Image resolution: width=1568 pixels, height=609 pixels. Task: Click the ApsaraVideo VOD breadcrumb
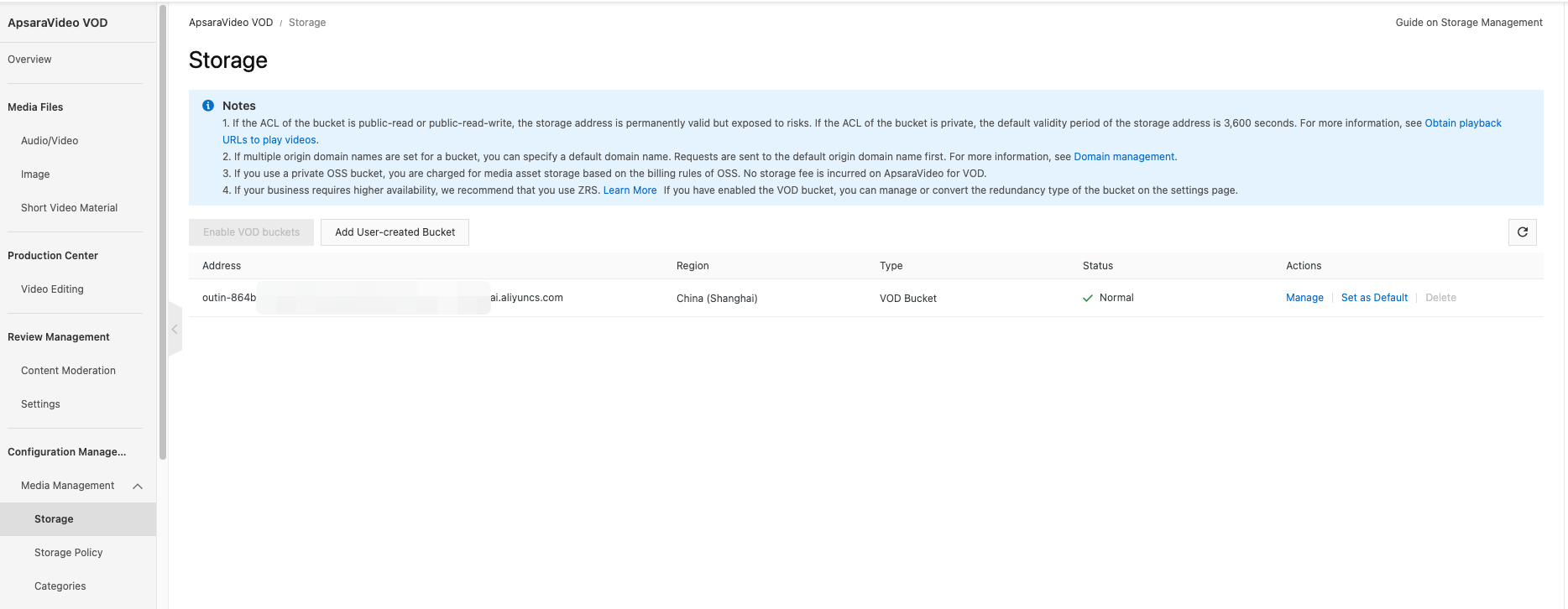point(231,23)
